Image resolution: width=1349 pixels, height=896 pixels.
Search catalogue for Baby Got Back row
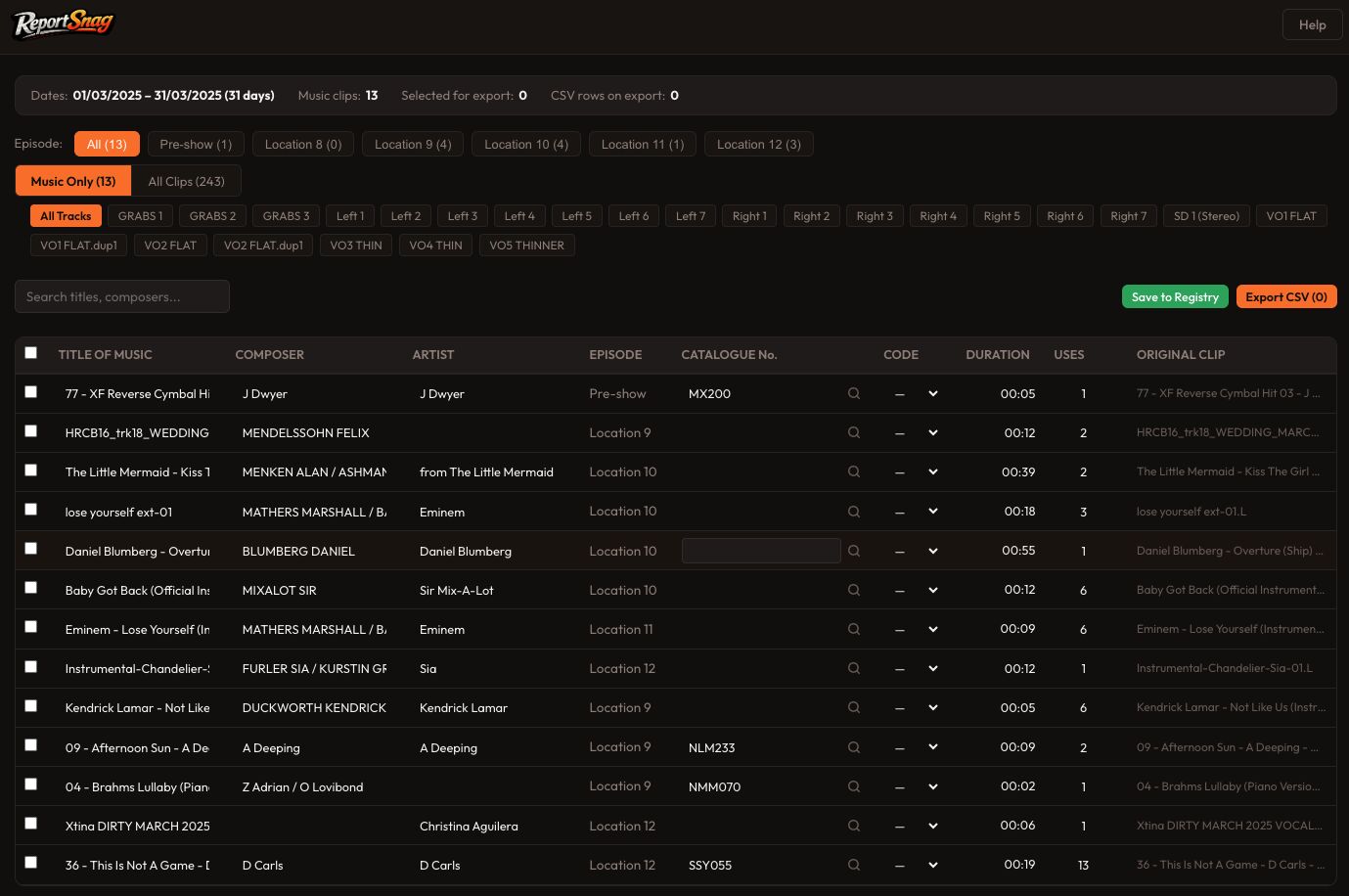click(x=854, y=590)
